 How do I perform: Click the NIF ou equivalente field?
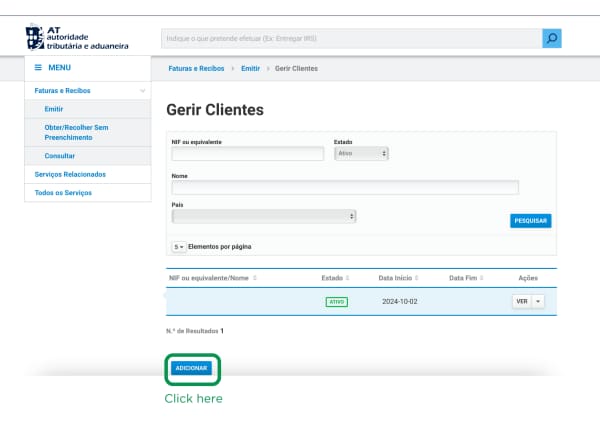(248, 154)
